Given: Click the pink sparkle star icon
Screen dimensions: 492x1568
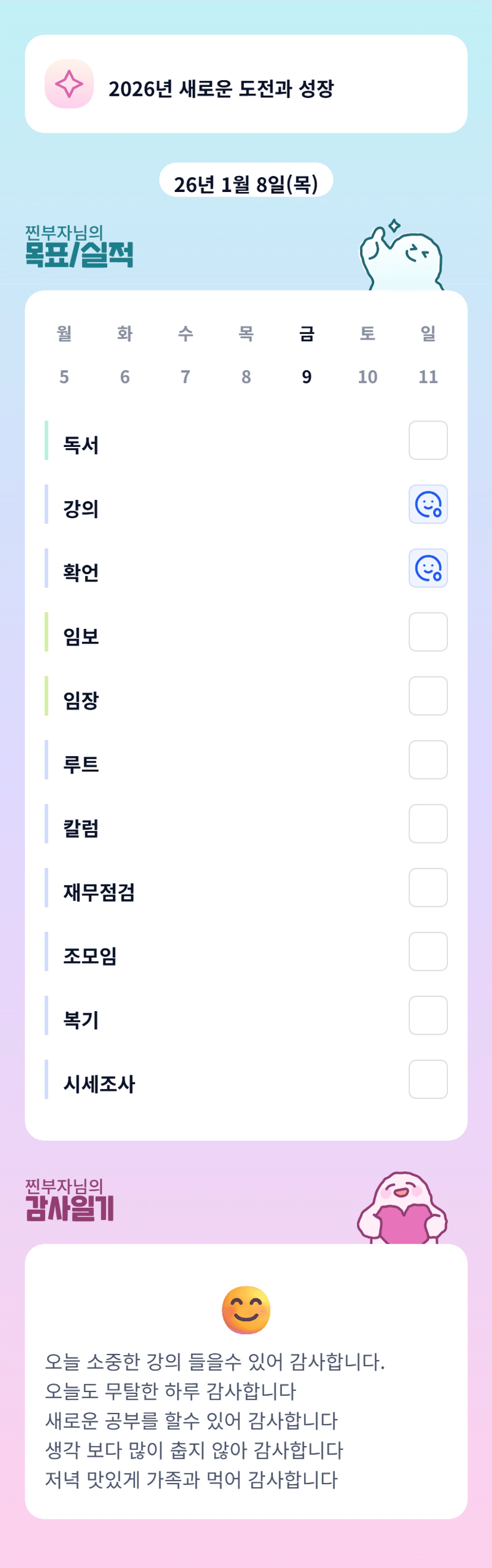Looking at the screenshot, I should 69,84.
